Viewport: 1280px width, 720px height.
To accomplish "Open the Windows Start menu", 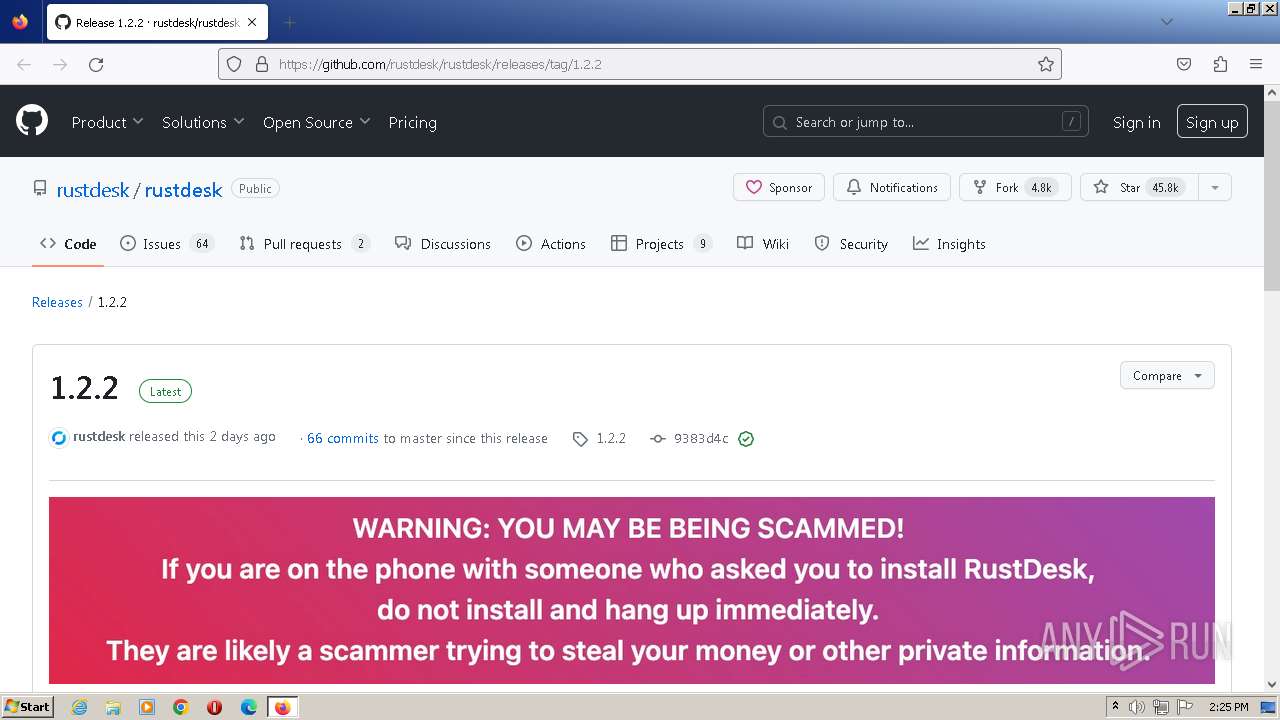I will click(28, 707).
